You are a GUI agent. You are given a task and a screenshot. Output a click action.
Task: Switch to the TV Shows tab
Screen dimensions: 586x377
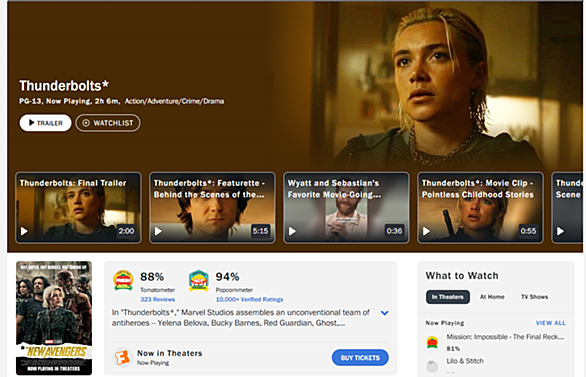point(534,297)
